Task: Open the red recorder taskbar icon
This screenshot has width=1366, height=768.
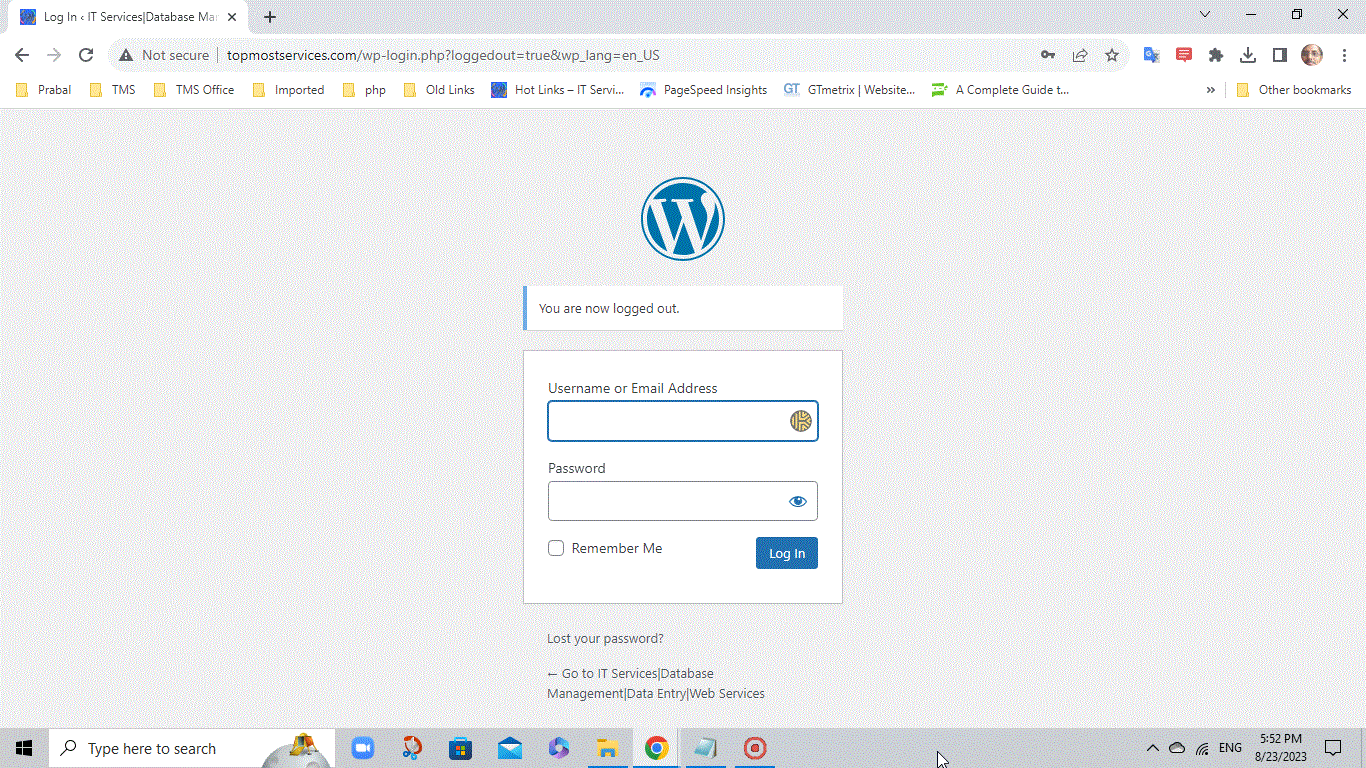Action: tap(754, 748)
